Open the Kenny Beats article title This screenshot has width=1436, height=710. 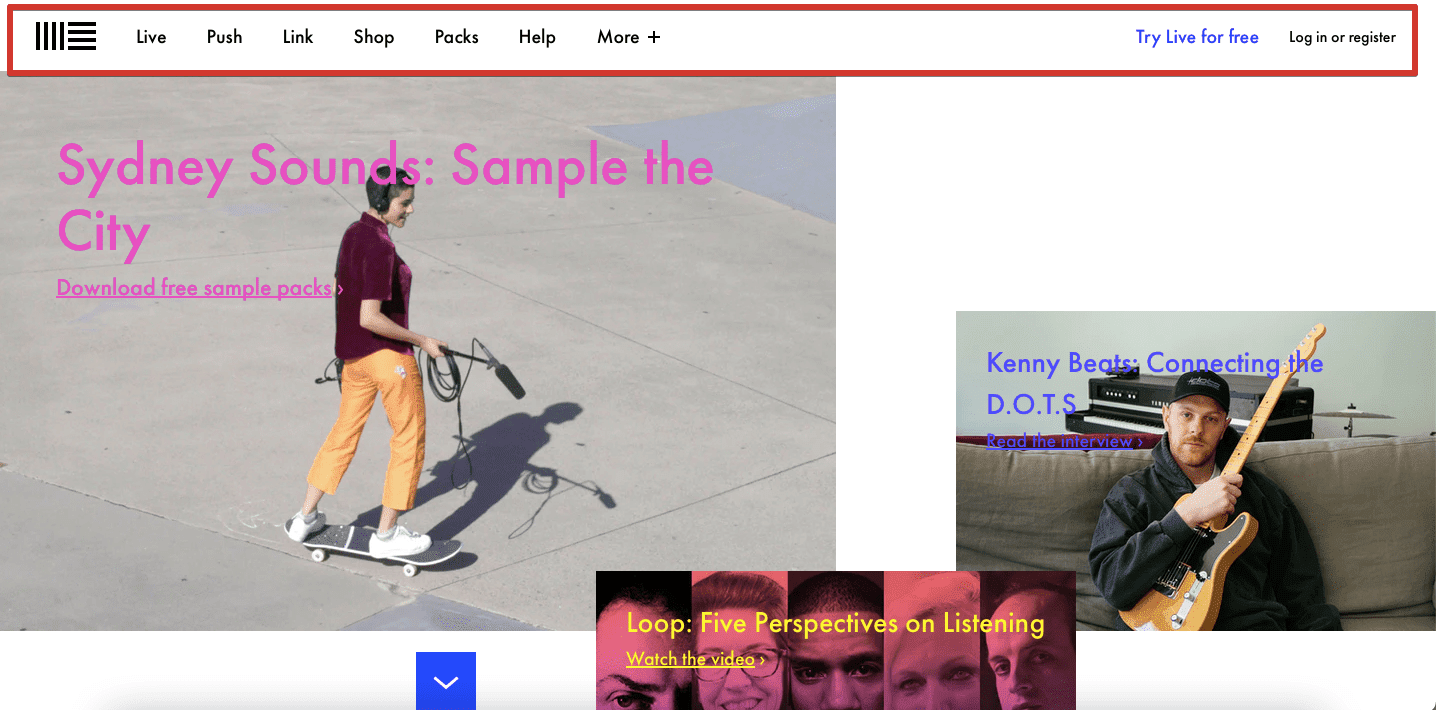click(x=1155, y=383)
